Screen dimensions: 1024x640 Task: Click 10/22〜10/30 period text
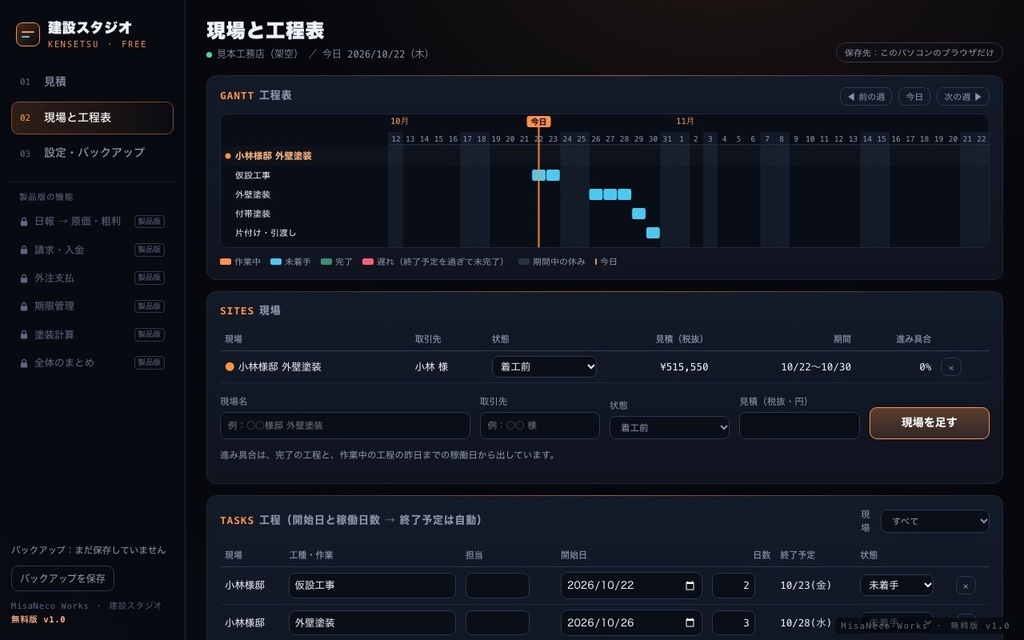816,367
